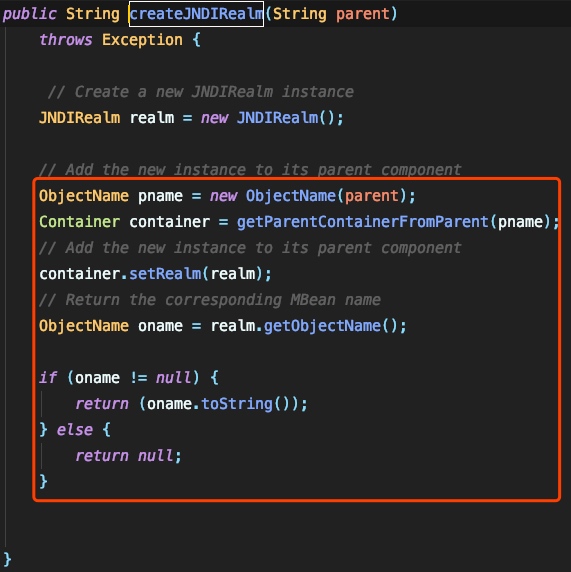Screen dimensions: 571x572
Task: Click the 'parent' parameter in the method signature
Action: 363,15
